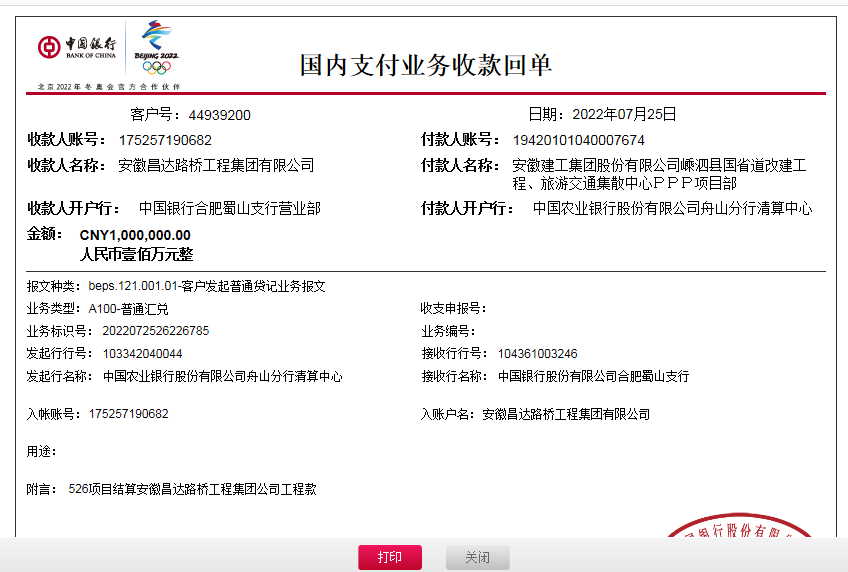Click originating bank number 103342040044

pos(142,354)
